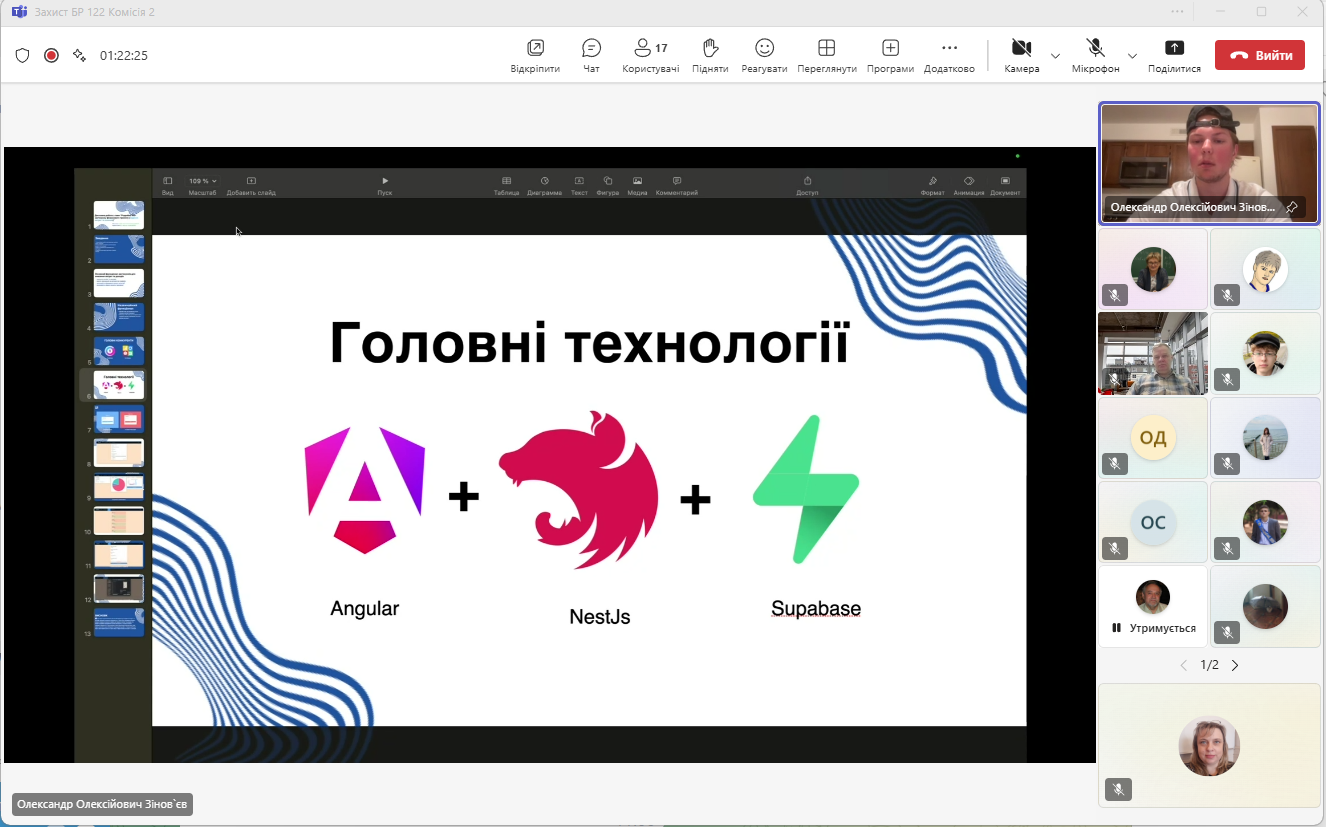Open the Переглянути view menu
The height and width of the screenshot is (827, 1326).
tap(826, 48)
